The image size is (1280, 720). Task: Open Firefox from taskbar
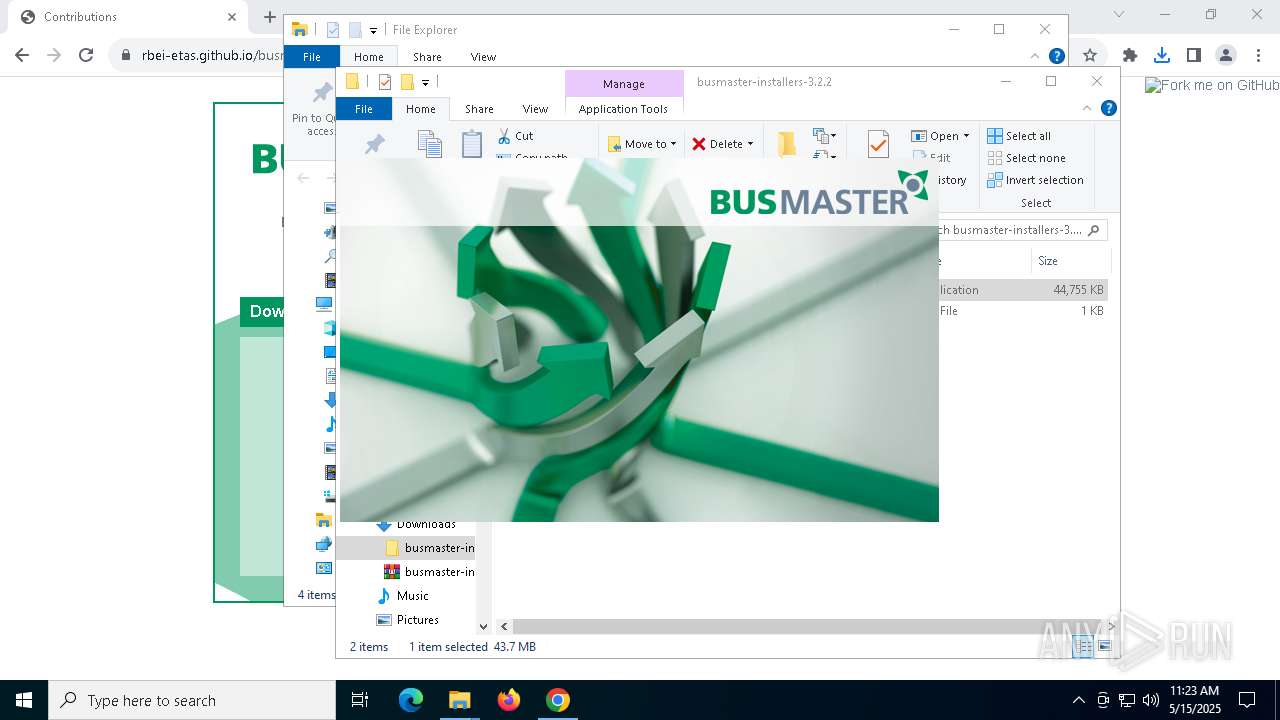(509, 700)
